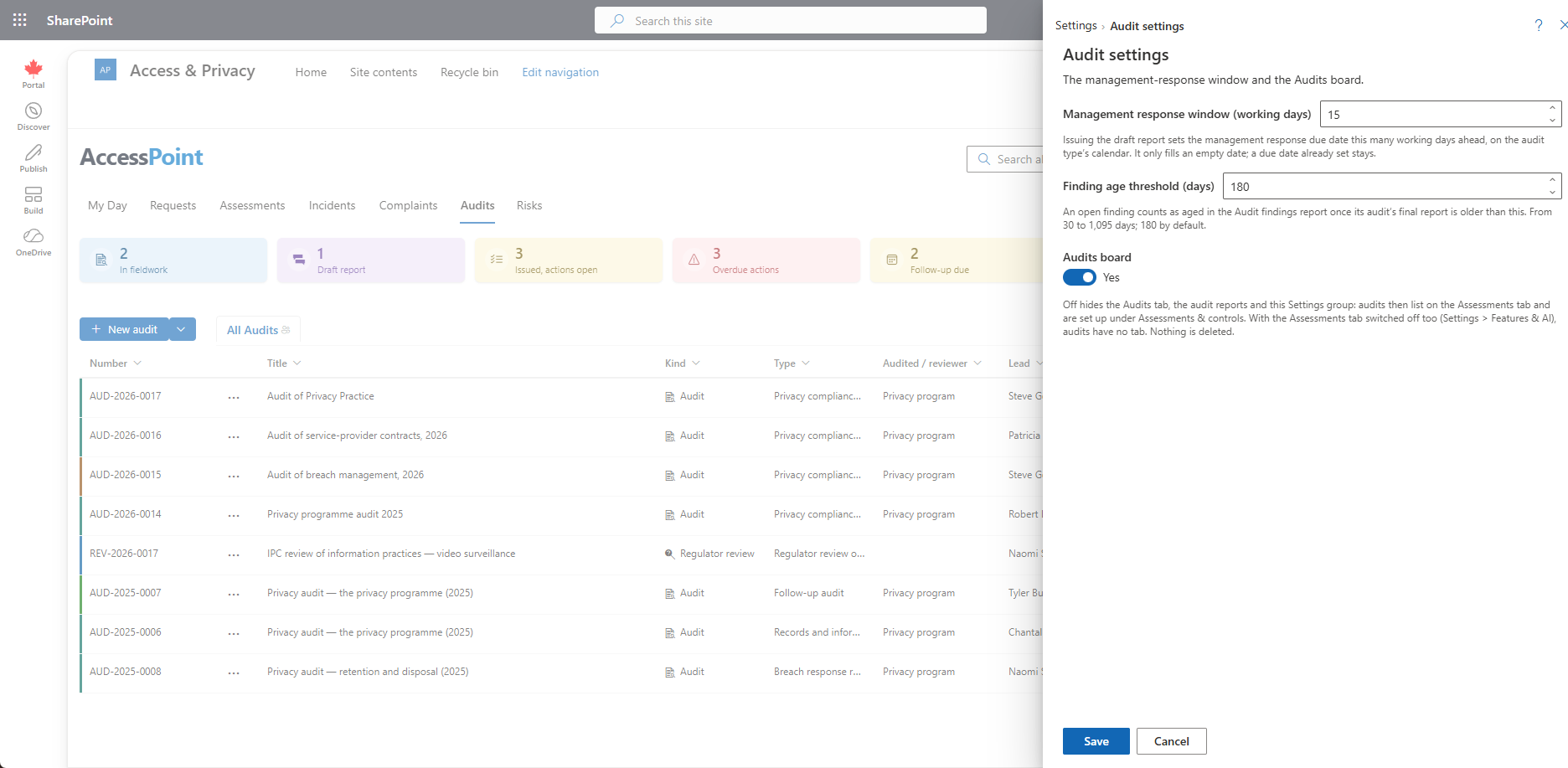Screen dimensions: 1568x768
Task: Click the Access & Privacy site title
Action: (193, 70)
